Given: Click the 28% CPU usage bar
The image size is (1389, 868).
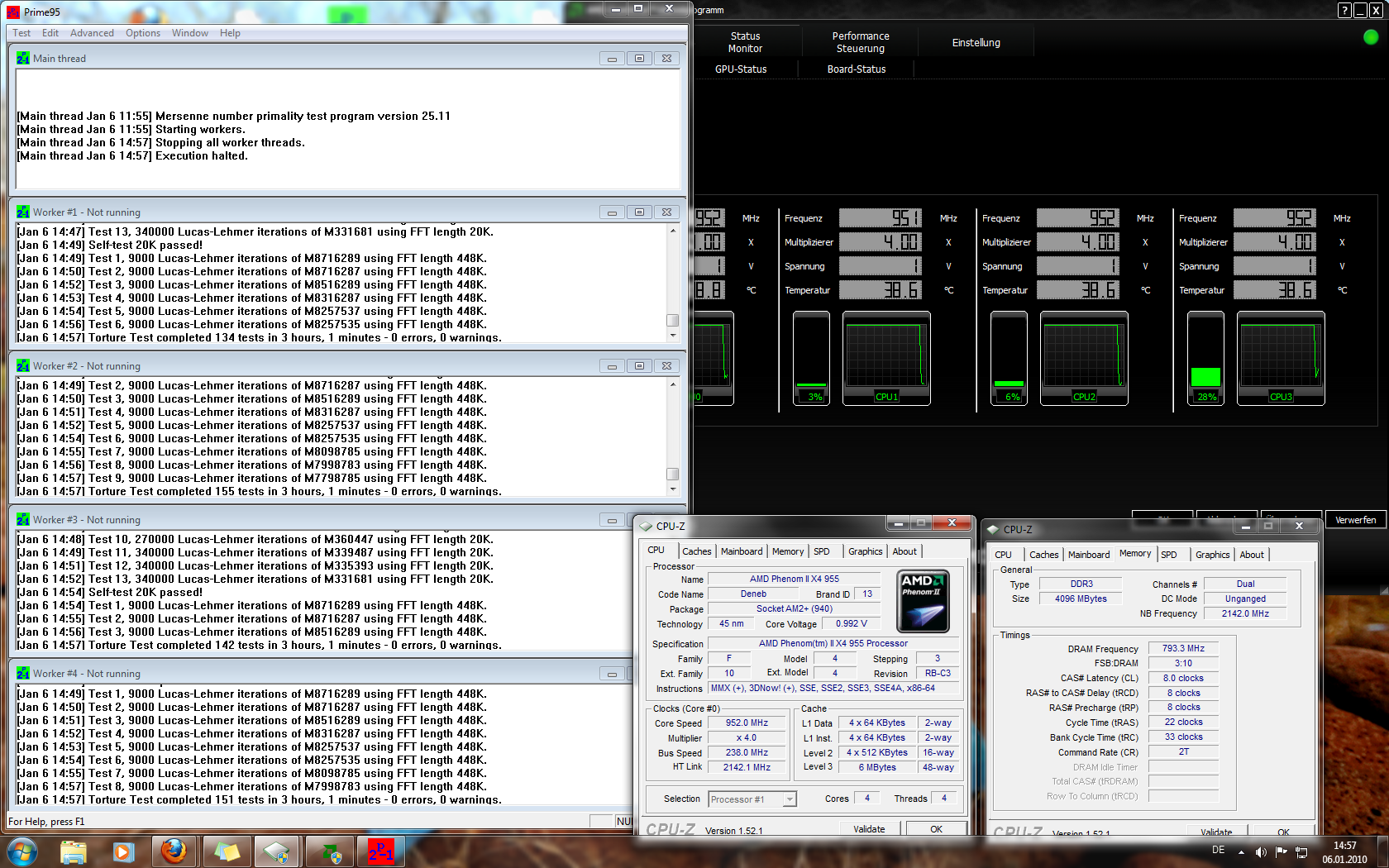Looking at the screenshot, I should tap(1205, 359).
